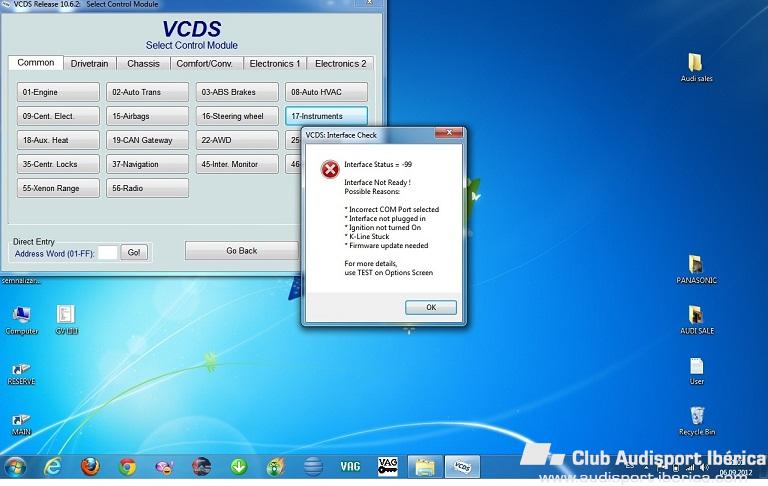Image resolution: width=768 pixels, height=486 pixels.
Task: Open the 55-Xenon Range module
Action: [58, 188]
